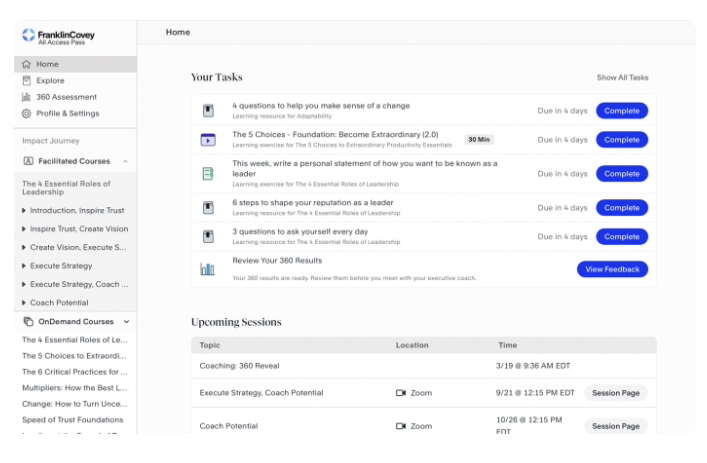Open 360 Assessment in the sidebar

(x=75, y=97)
